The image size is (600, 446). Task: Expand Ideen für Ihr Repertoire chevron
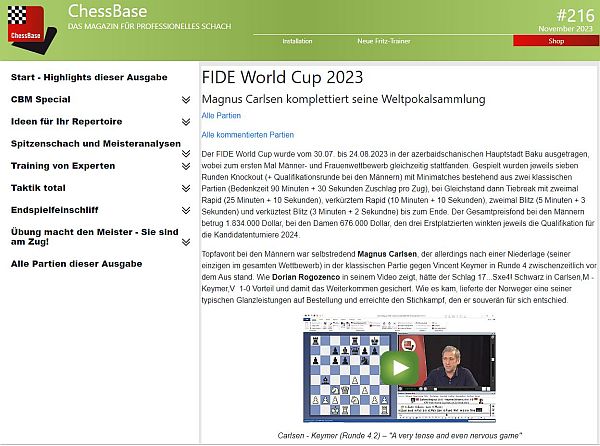186,122
